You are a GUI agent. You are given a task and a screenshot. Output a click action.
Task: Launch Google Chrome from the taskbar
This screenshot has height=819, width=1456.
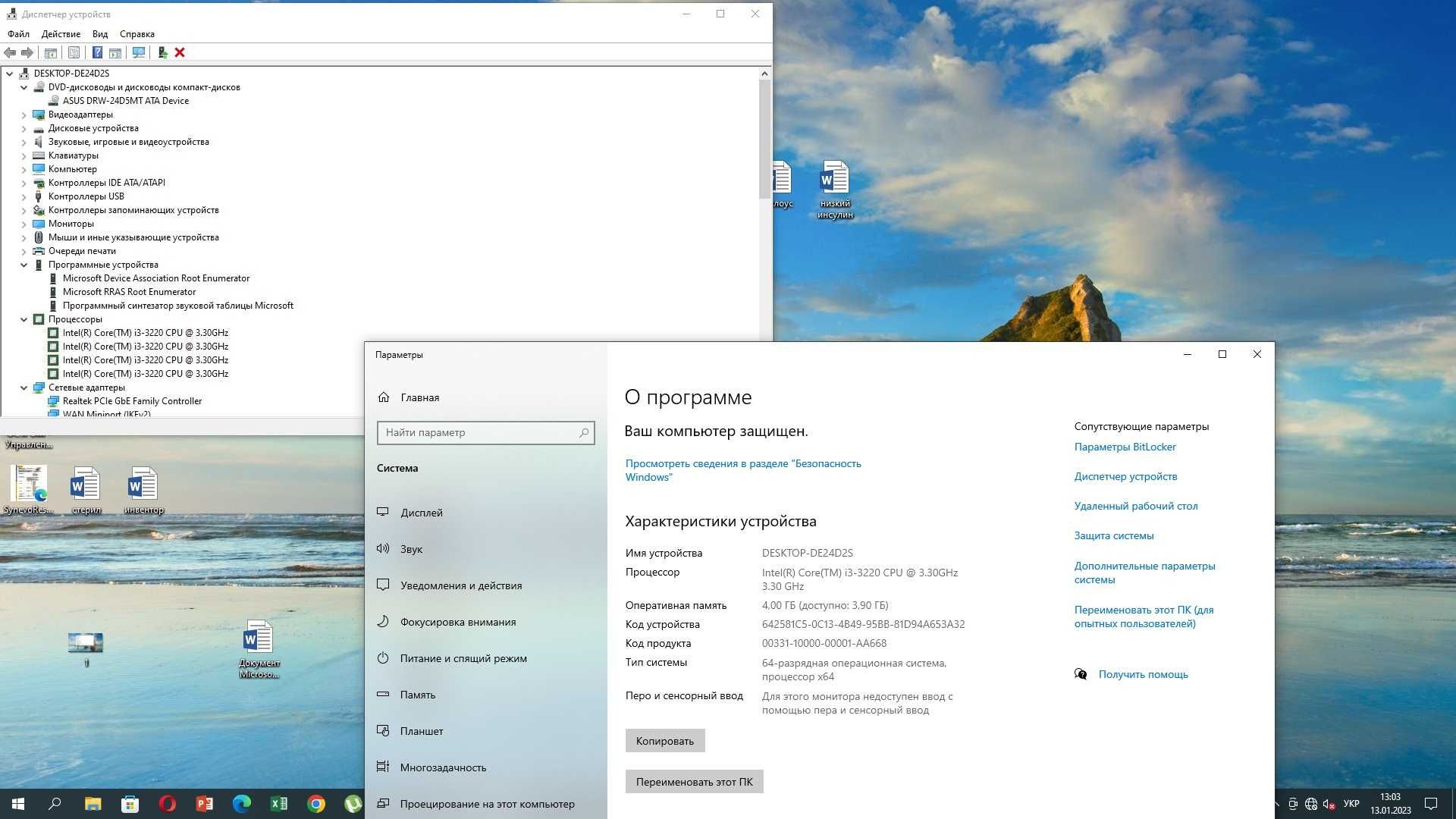click(x=315, y=804)
